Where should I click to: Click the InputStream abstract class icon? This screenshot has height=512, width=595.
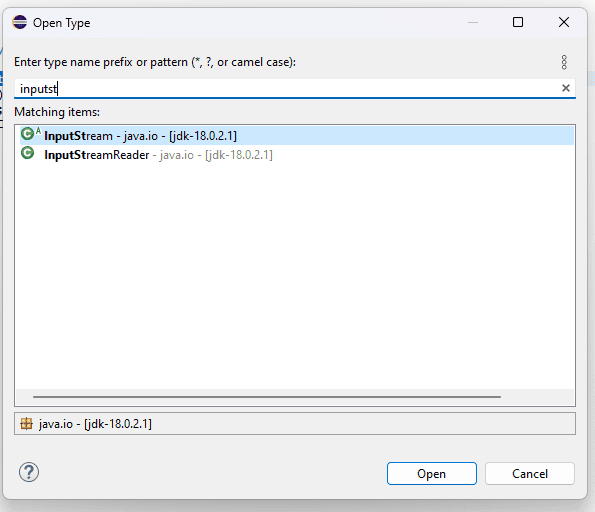pos(27,134)
